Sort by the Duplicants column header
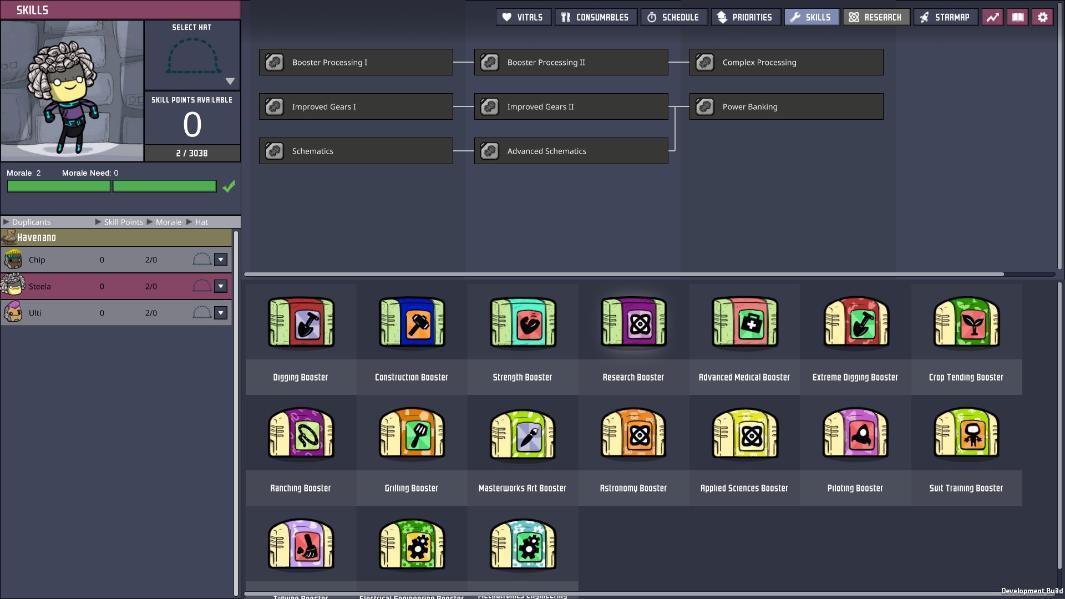The height and width of the screenshot is (599, 1065). [x=27, y=222]
